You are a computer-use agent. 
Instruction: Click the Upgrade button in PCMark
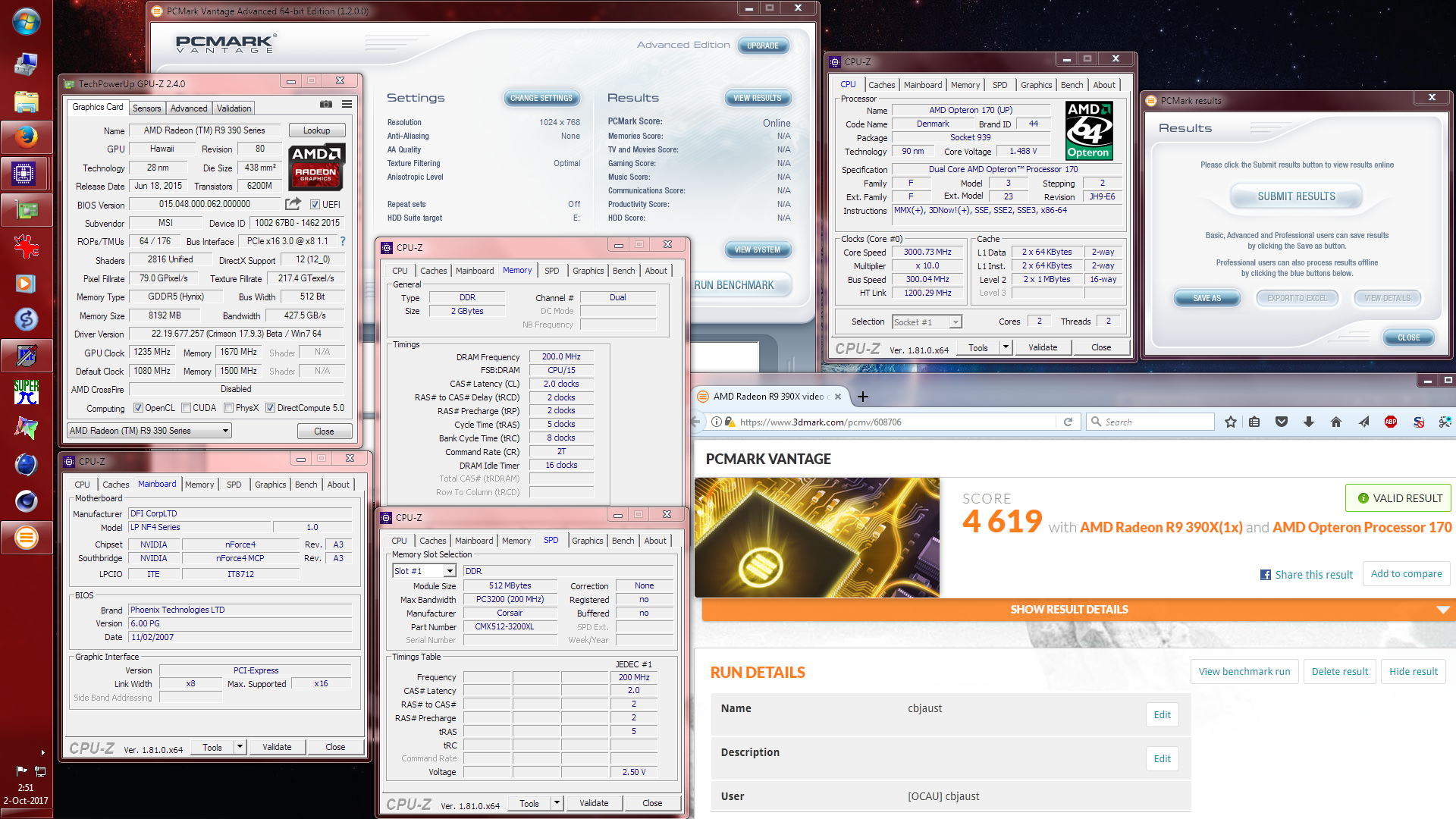point(763,45)
